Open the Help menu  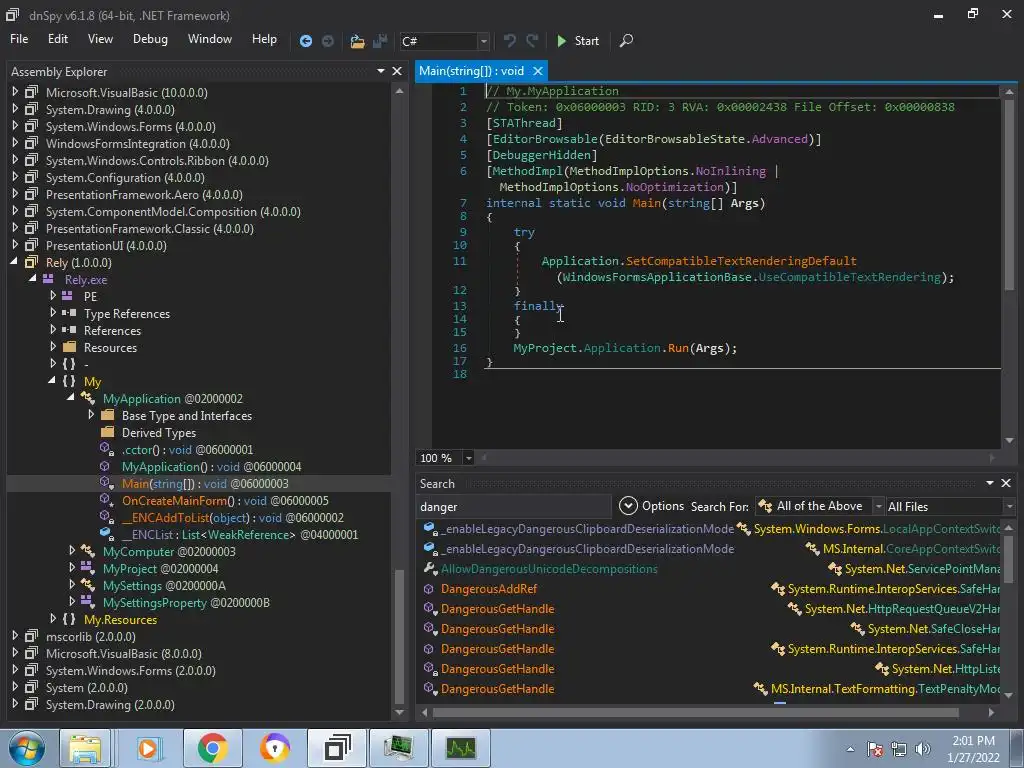[x=264, y=39]
